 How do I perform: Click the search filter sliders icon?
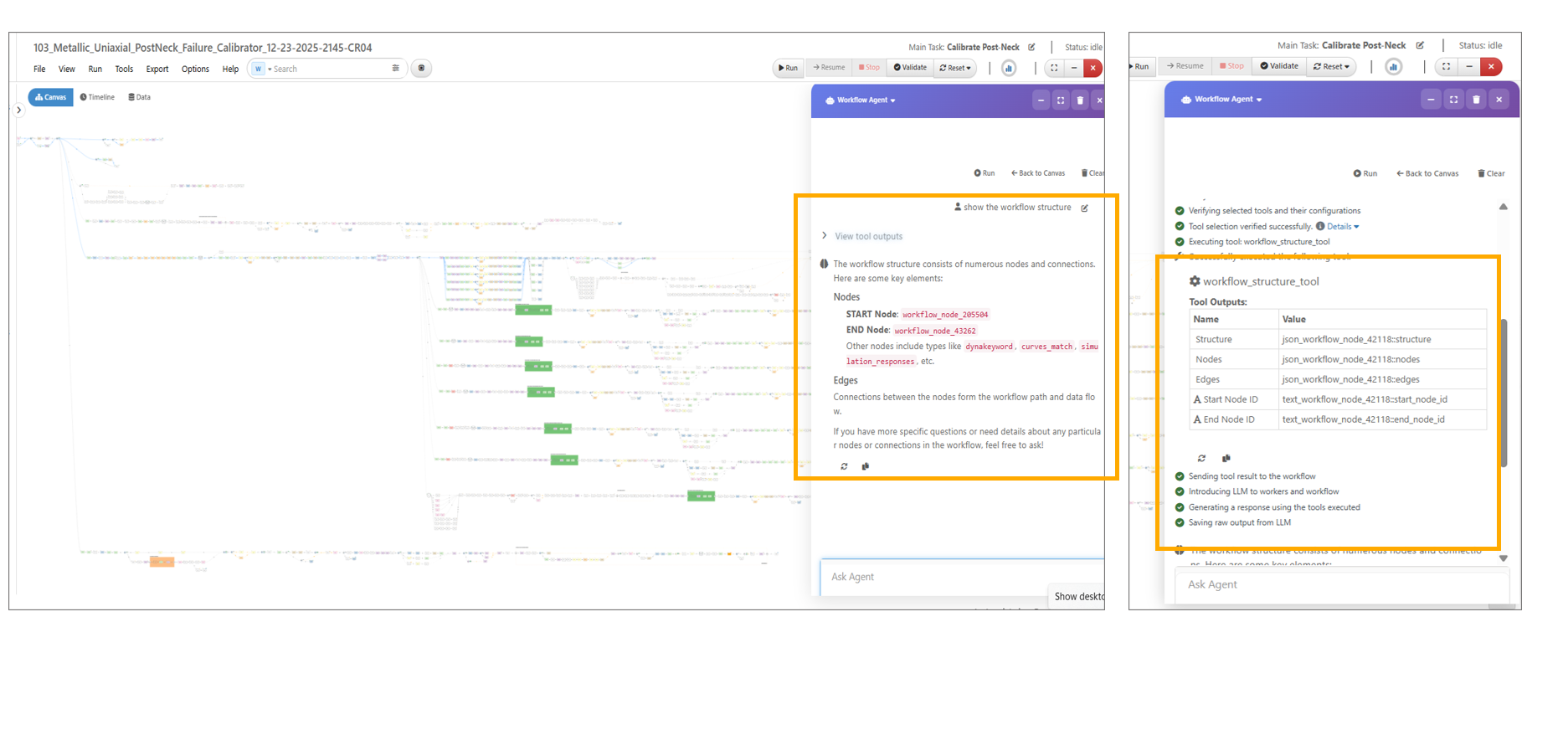(x=395, y=69)
